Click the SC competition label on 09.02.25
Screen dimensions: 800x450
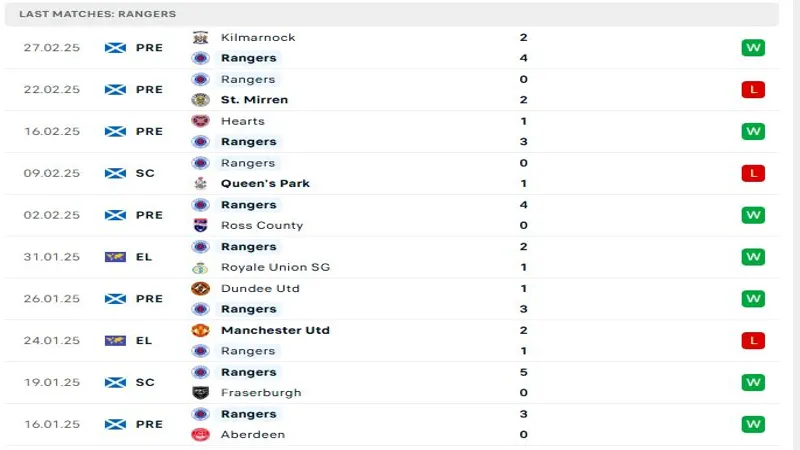click(145, 173)
